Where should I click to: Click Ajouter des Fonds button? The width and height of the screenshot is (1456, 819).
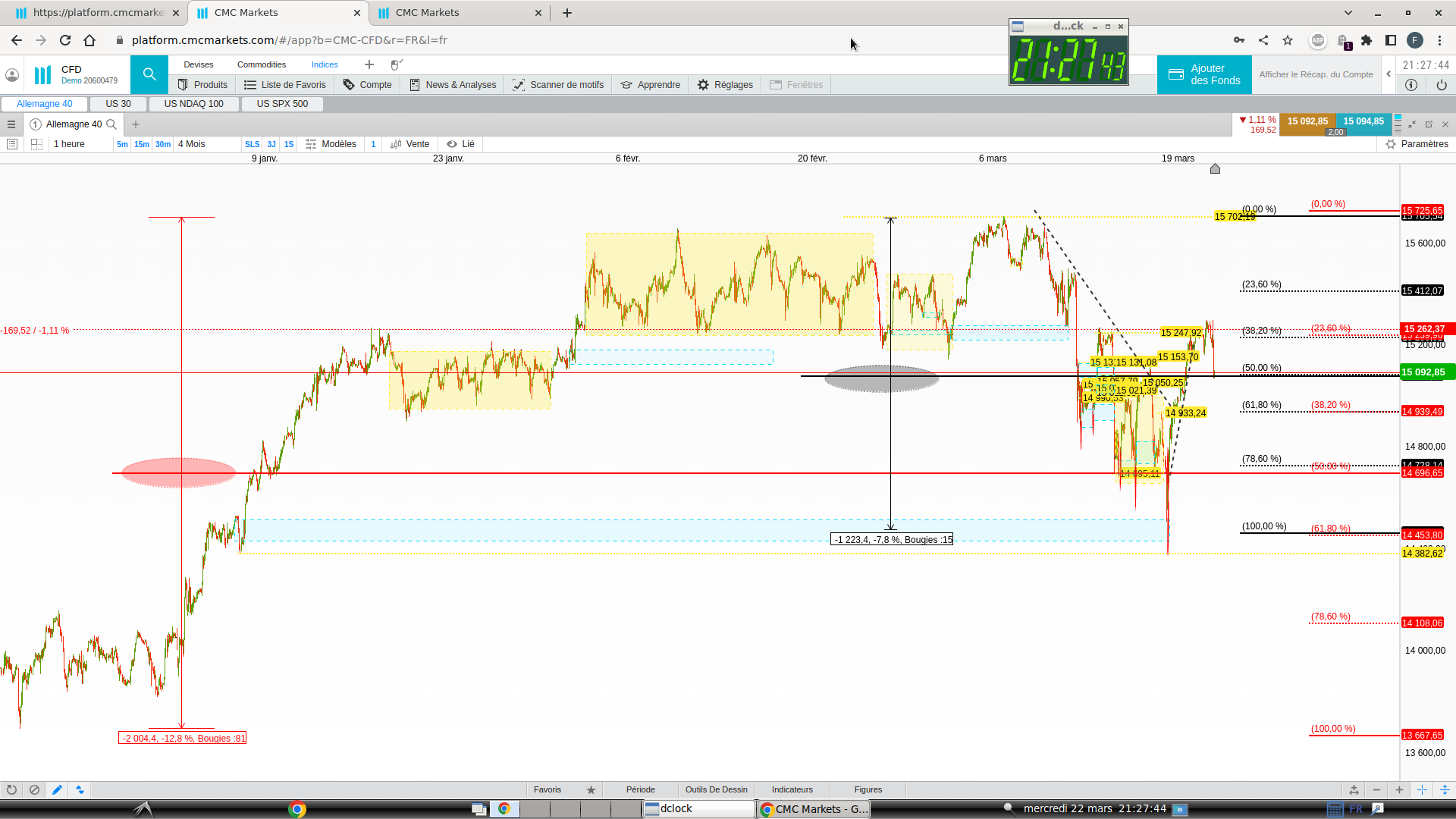(x=1204, y=74)
